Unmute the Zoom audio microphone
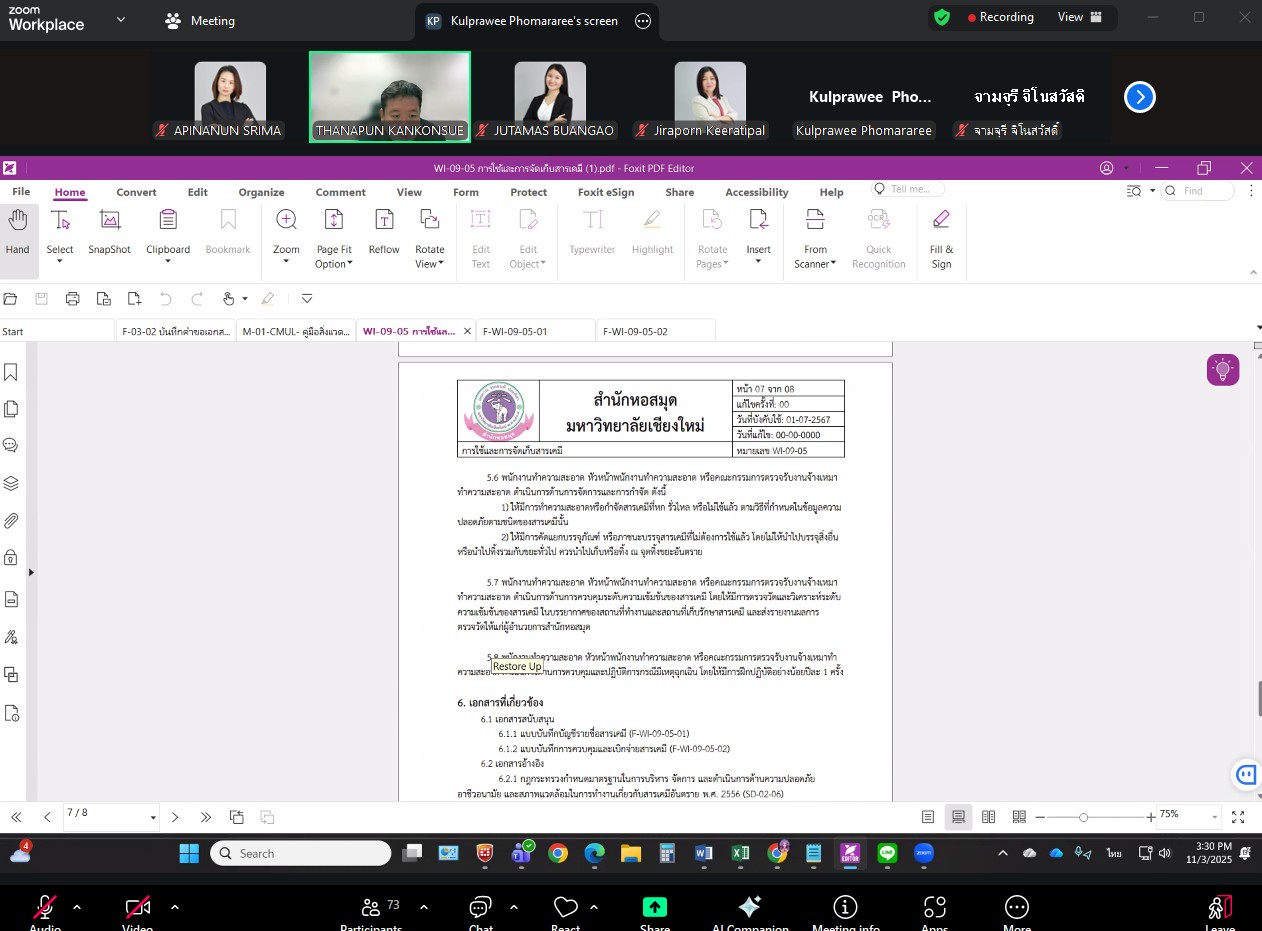Viewport: 1262px width, 931px height. (x=45, y=908)
